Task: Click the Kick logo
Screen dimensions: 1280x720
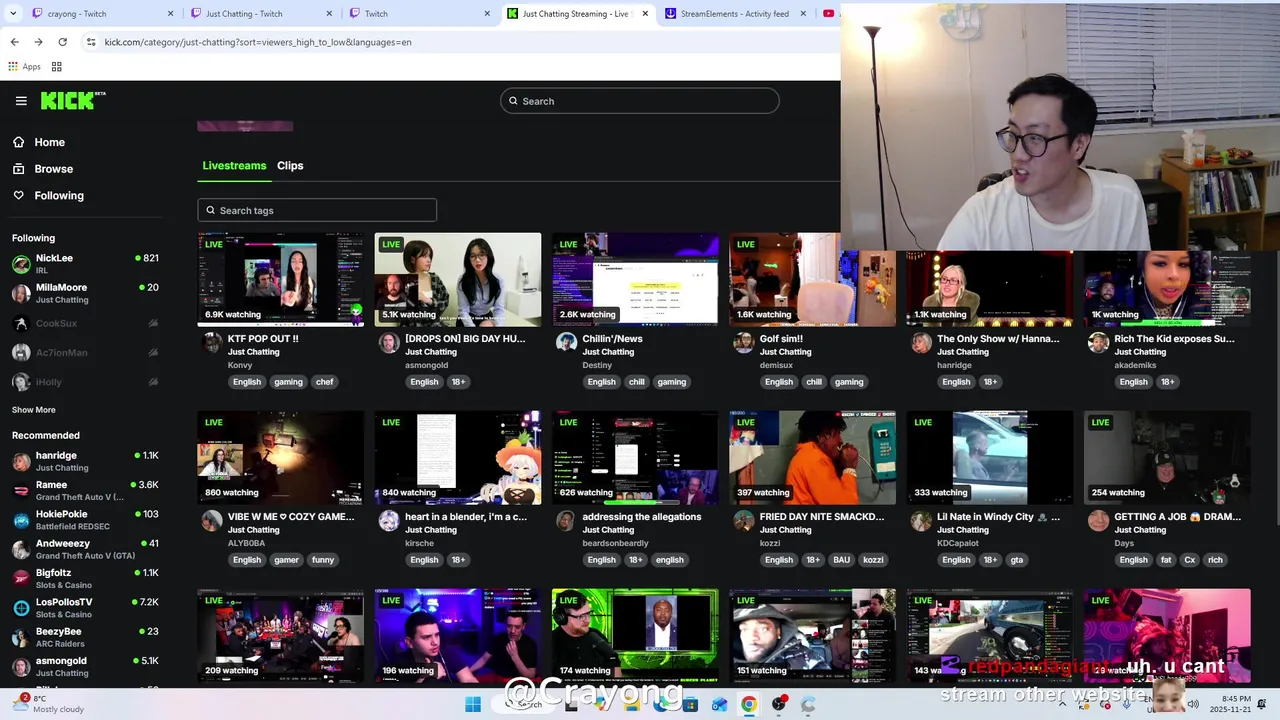Action: (72, 100)
